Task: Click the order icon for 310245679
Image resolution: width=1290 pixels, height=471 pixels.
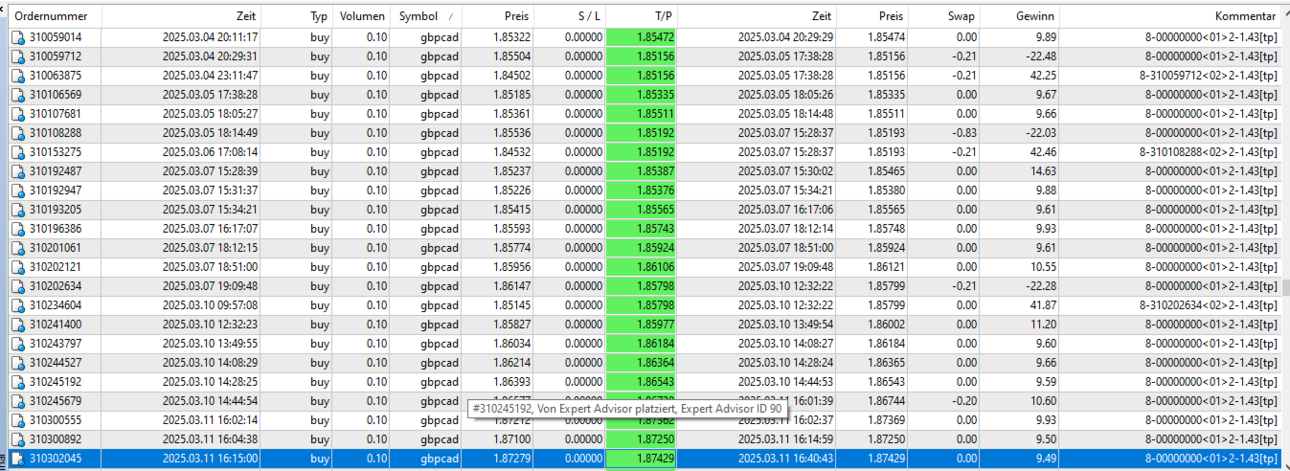Action: (18, 401)
